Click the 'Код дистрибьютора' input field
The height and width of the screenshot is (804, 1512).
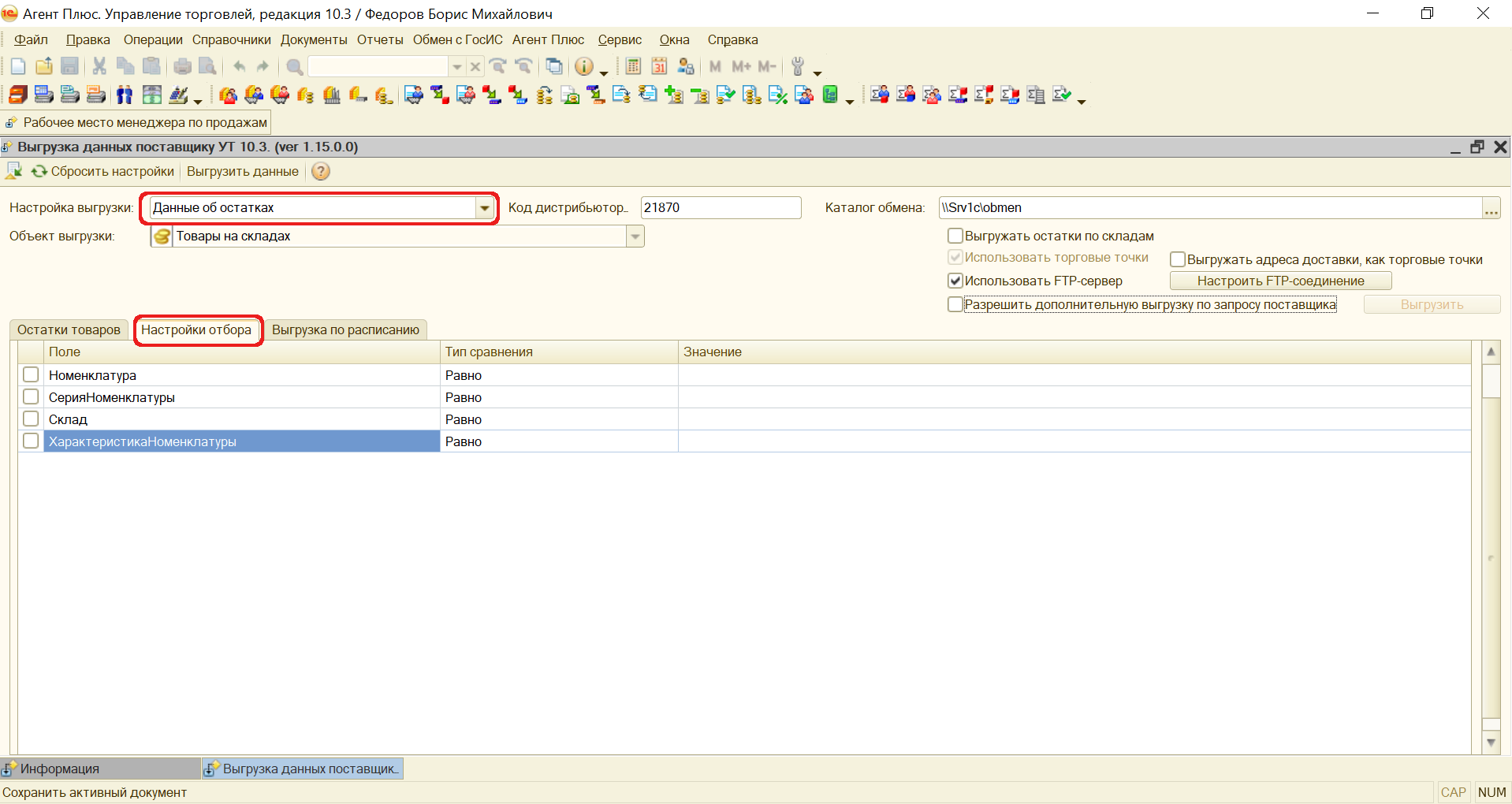point(721,208)
